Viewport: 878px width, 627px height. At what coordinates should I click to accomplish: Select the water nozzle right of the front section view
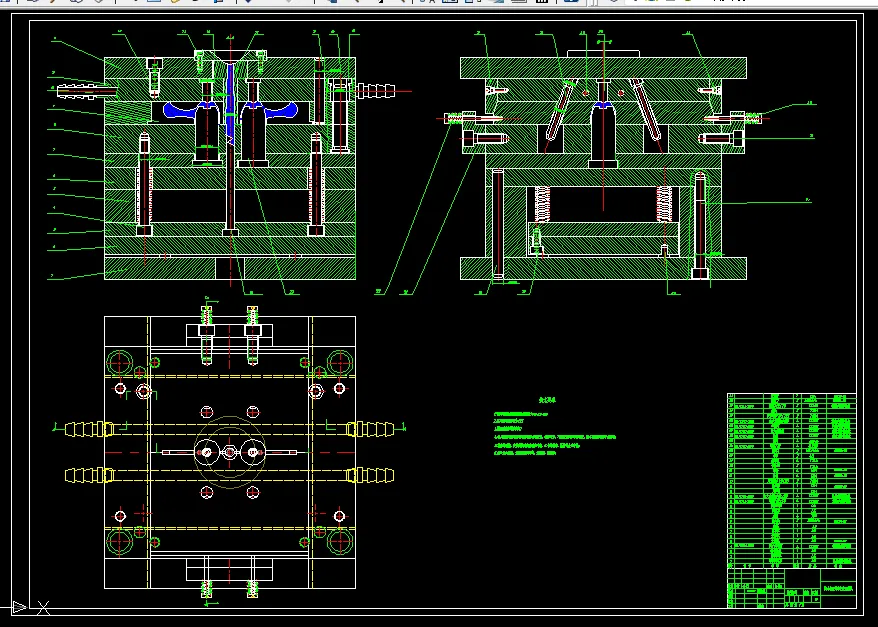pyautogui.click(x=374, y=91)
